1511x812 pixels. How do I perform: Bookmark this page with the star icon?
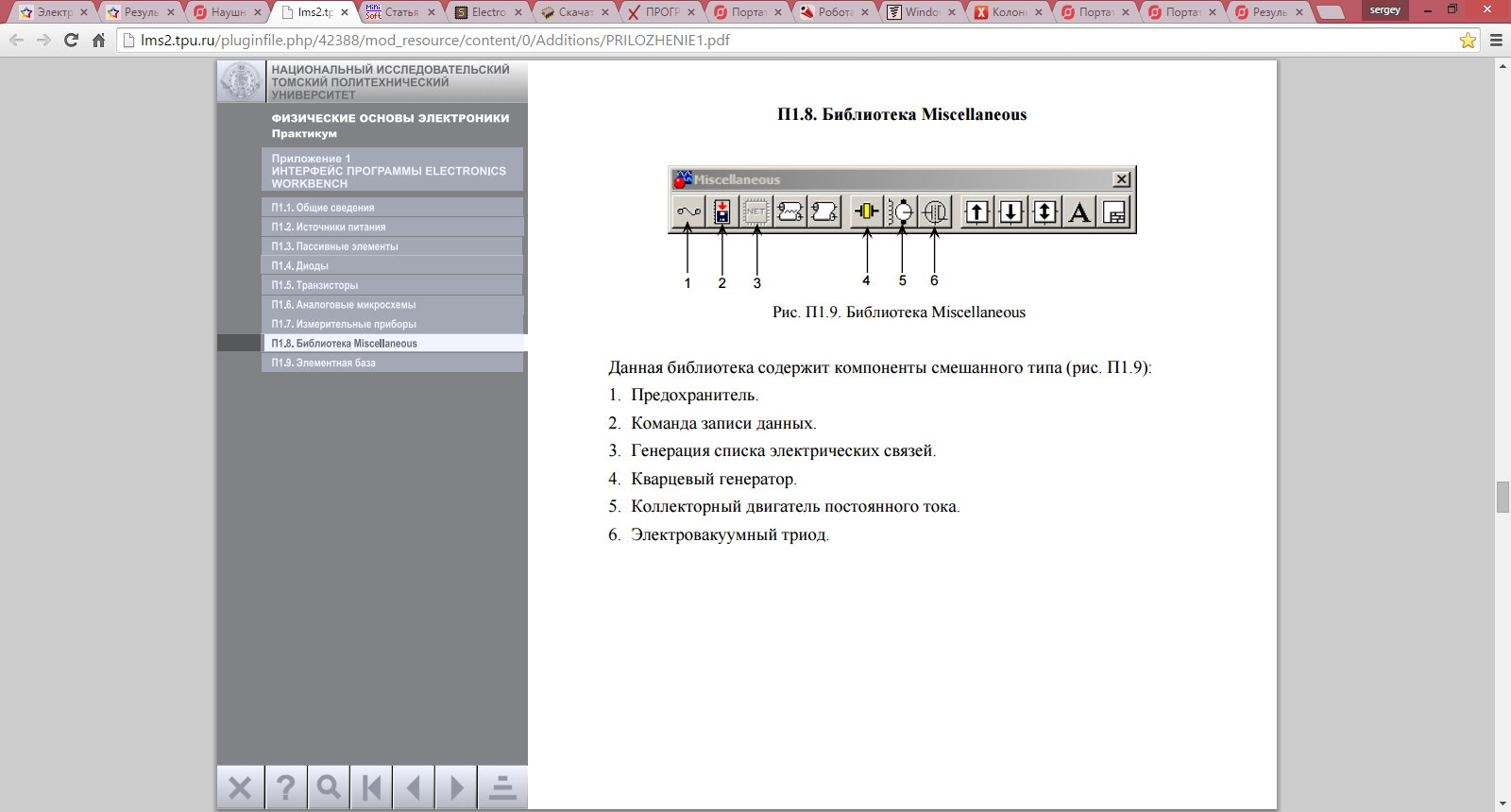tap(1468, 41)
